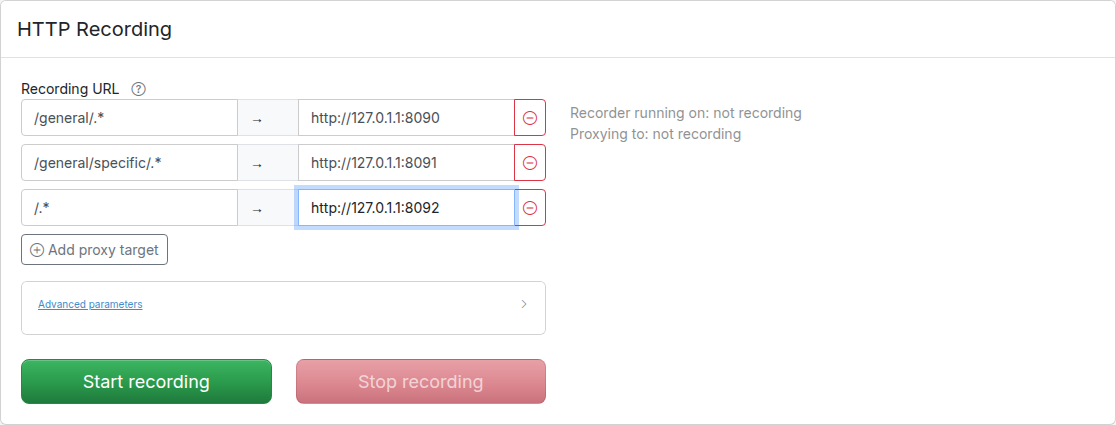Image resolution: width=1116 pixels, height=425 pixels.
Task: Select the /.* path input field
Action: click(130, 208)
